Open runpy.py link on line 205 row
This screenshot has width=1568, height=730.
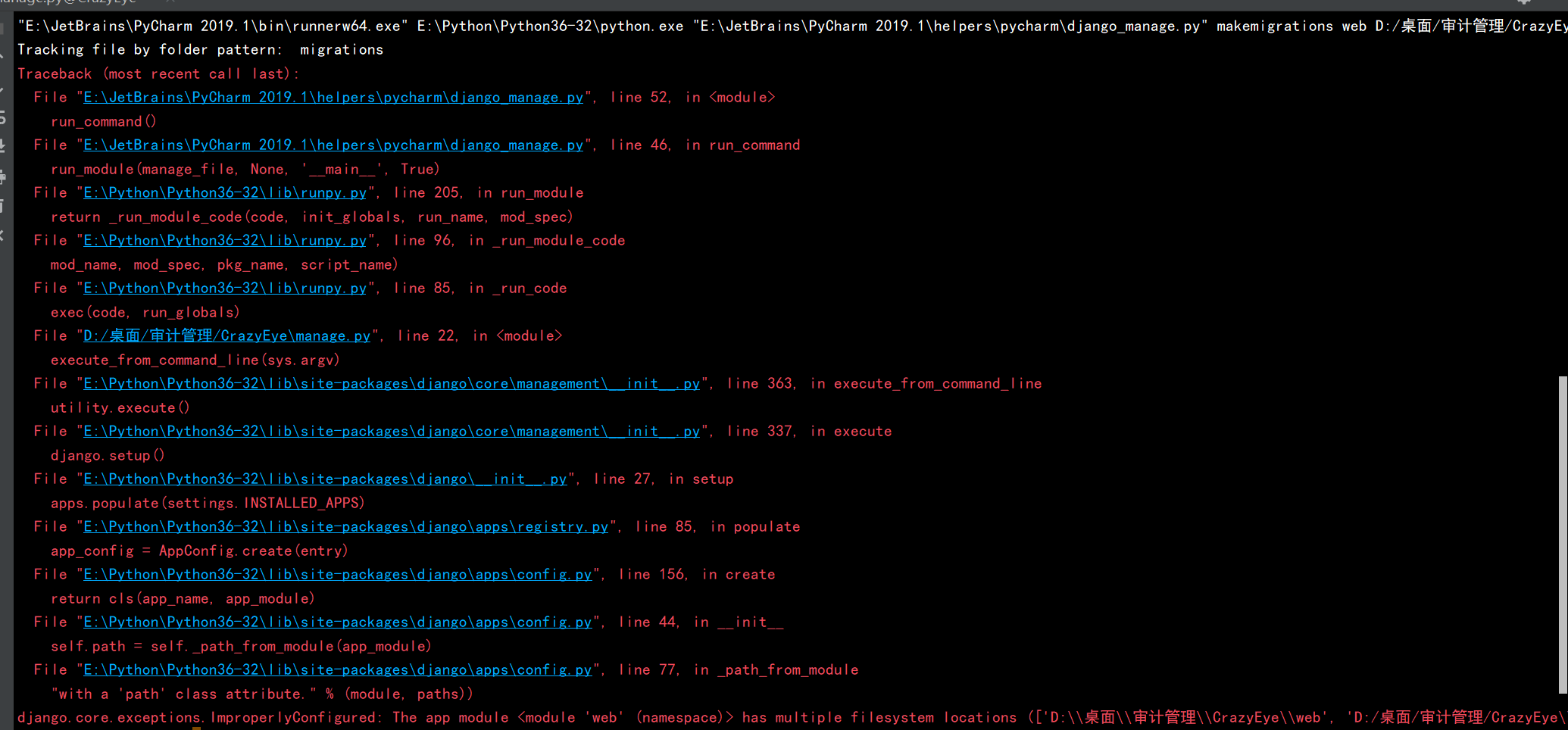pos(225,193)
